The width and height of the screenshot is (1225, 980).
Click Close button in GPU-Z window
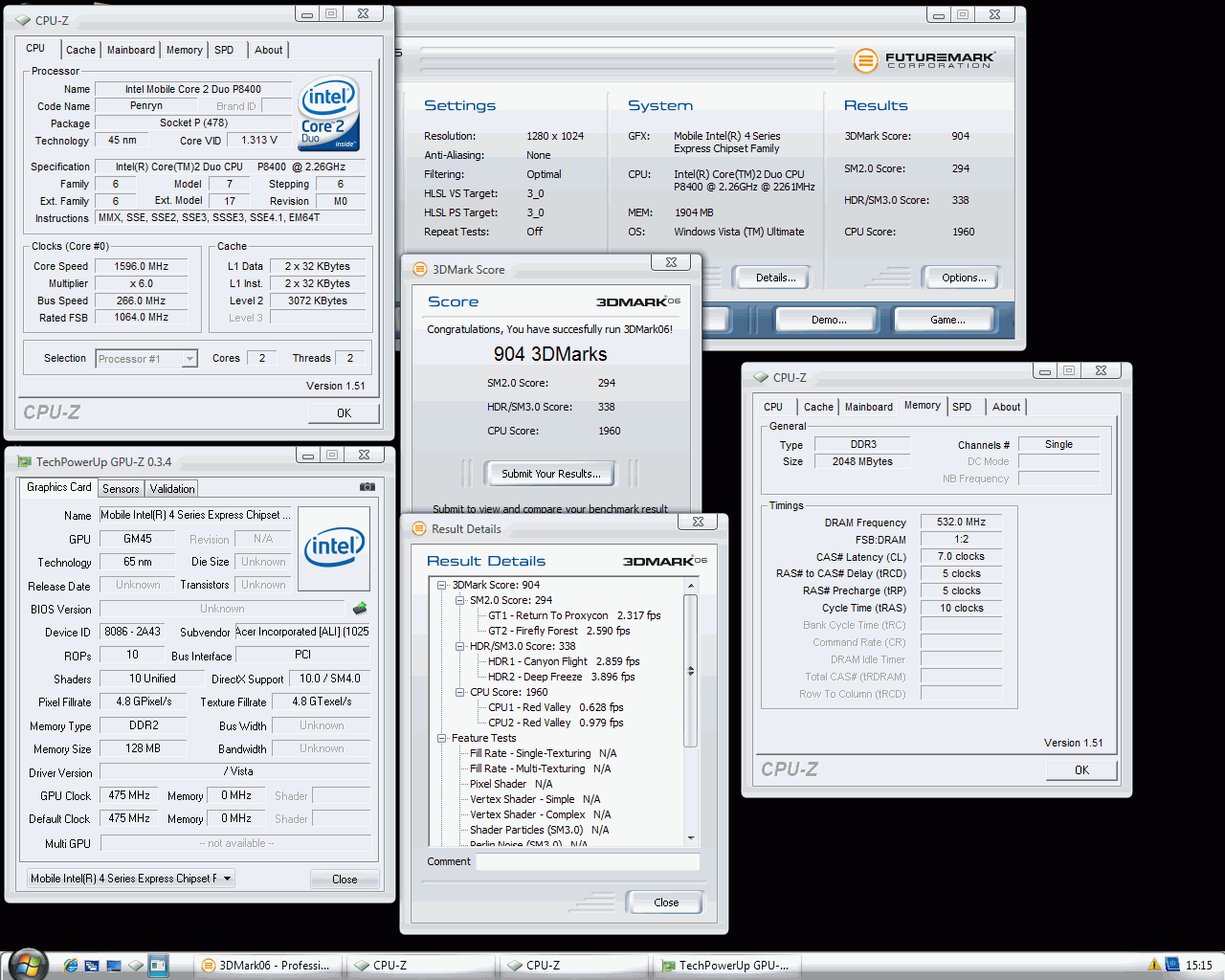coord(345,880)
